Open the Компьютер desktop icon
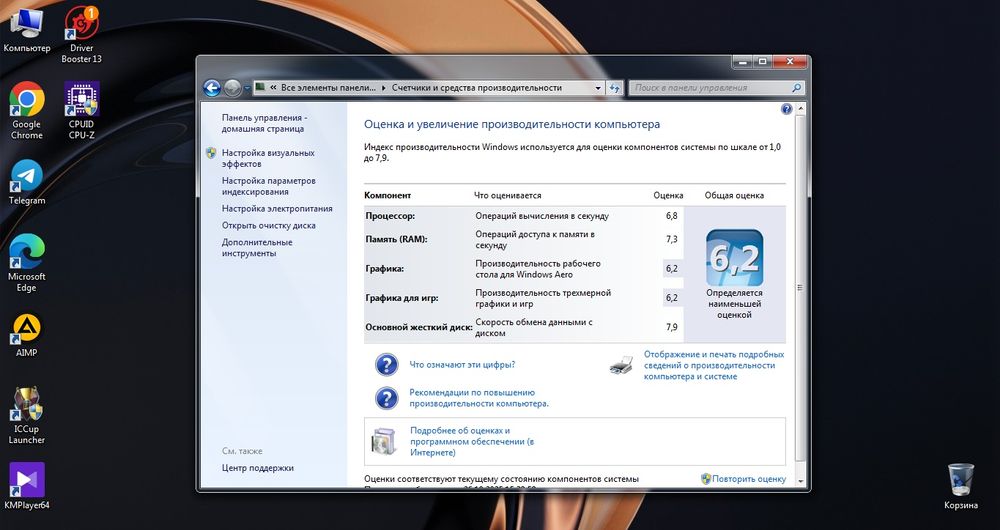 click(26, 30)
